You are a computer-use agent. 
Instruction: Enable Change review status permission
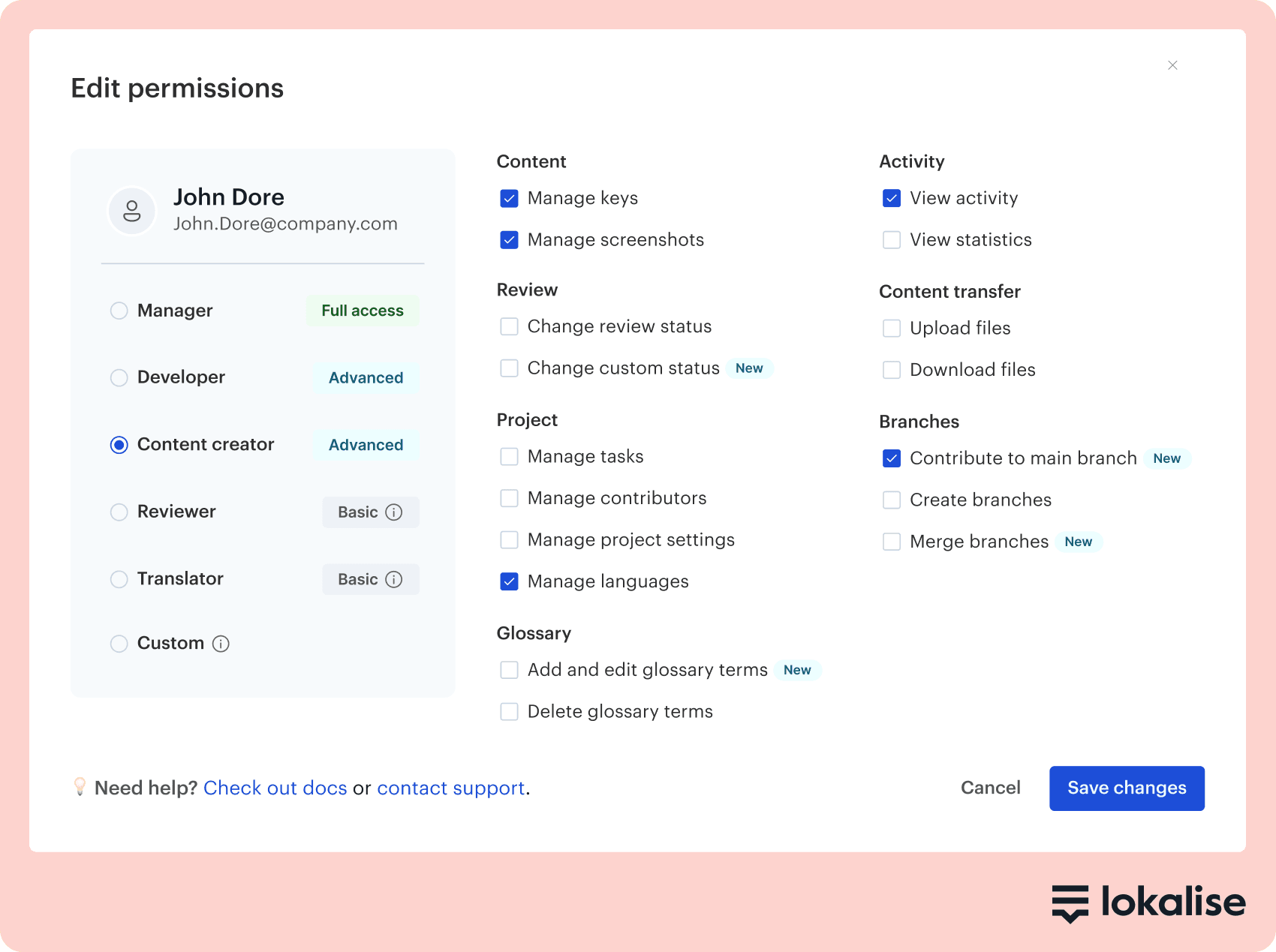point(509,327)
